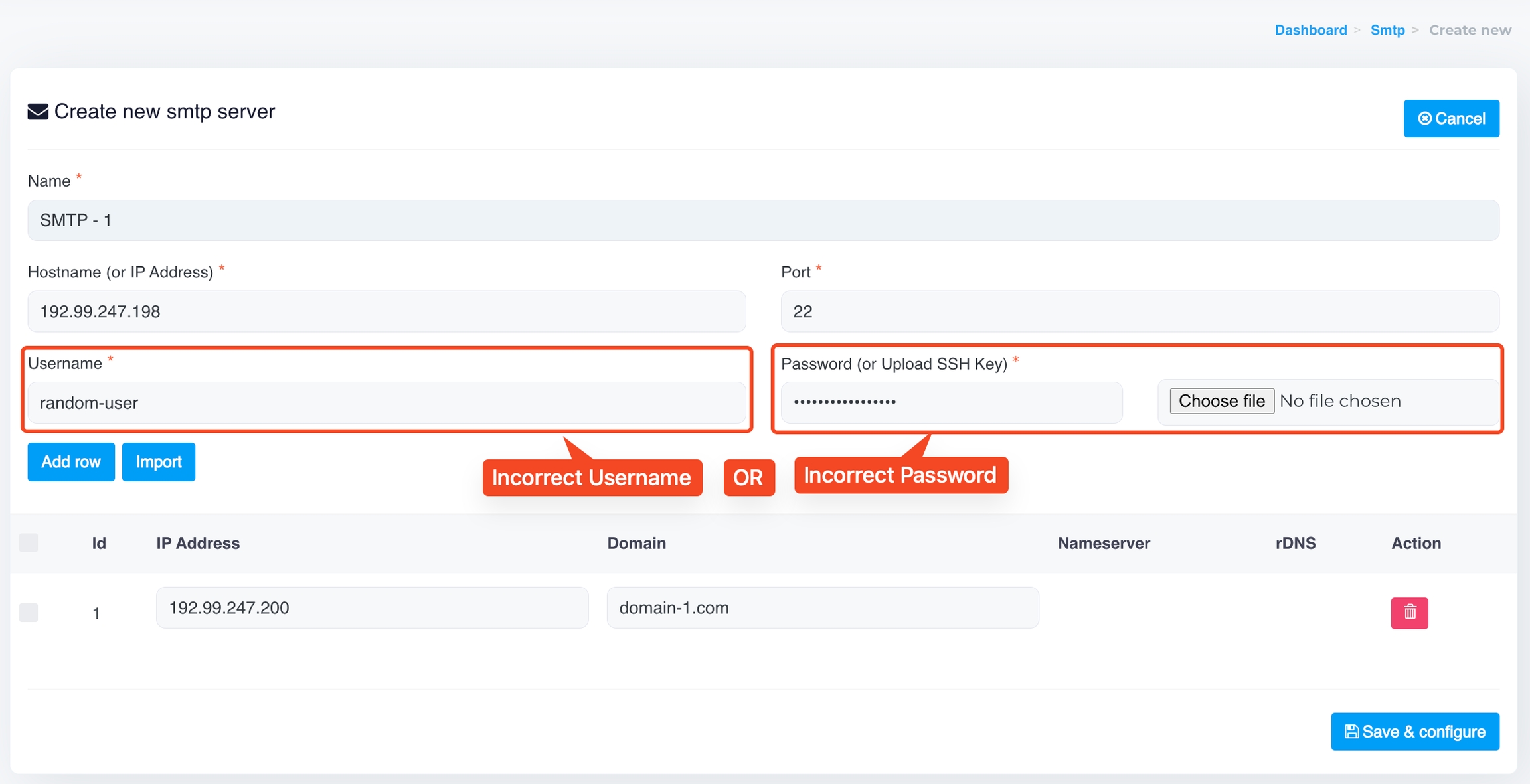Image resolution: width=1530 pixels, height=784 pixels.
Task: Click the red trash delete icon
Action: [1409, 612]
